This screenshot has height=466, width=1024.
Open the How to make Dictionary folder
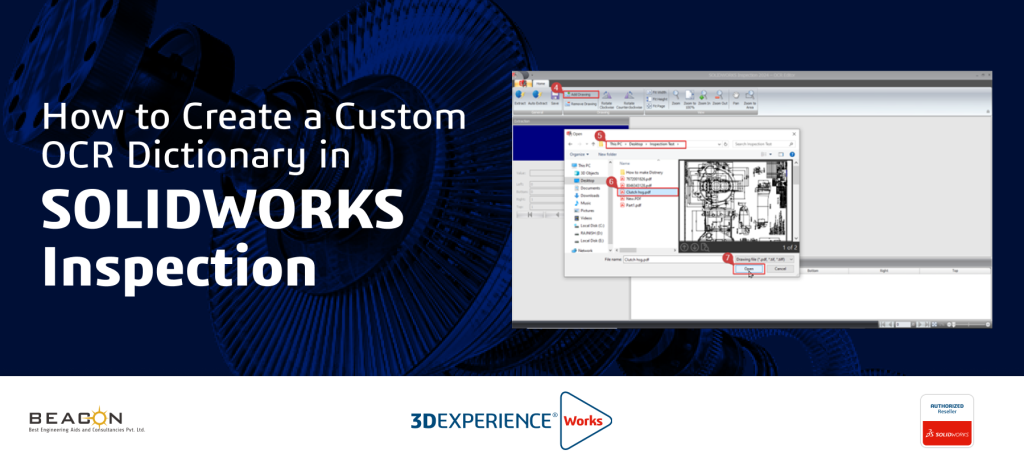coord(641,172)
